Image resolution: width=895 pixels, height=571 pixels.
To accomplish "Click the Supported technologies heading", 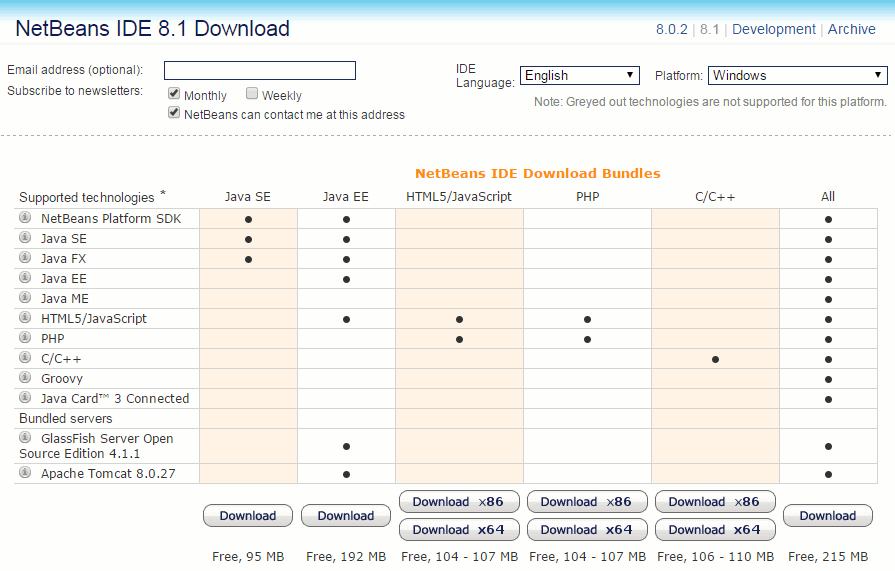I will coord(86,198).
